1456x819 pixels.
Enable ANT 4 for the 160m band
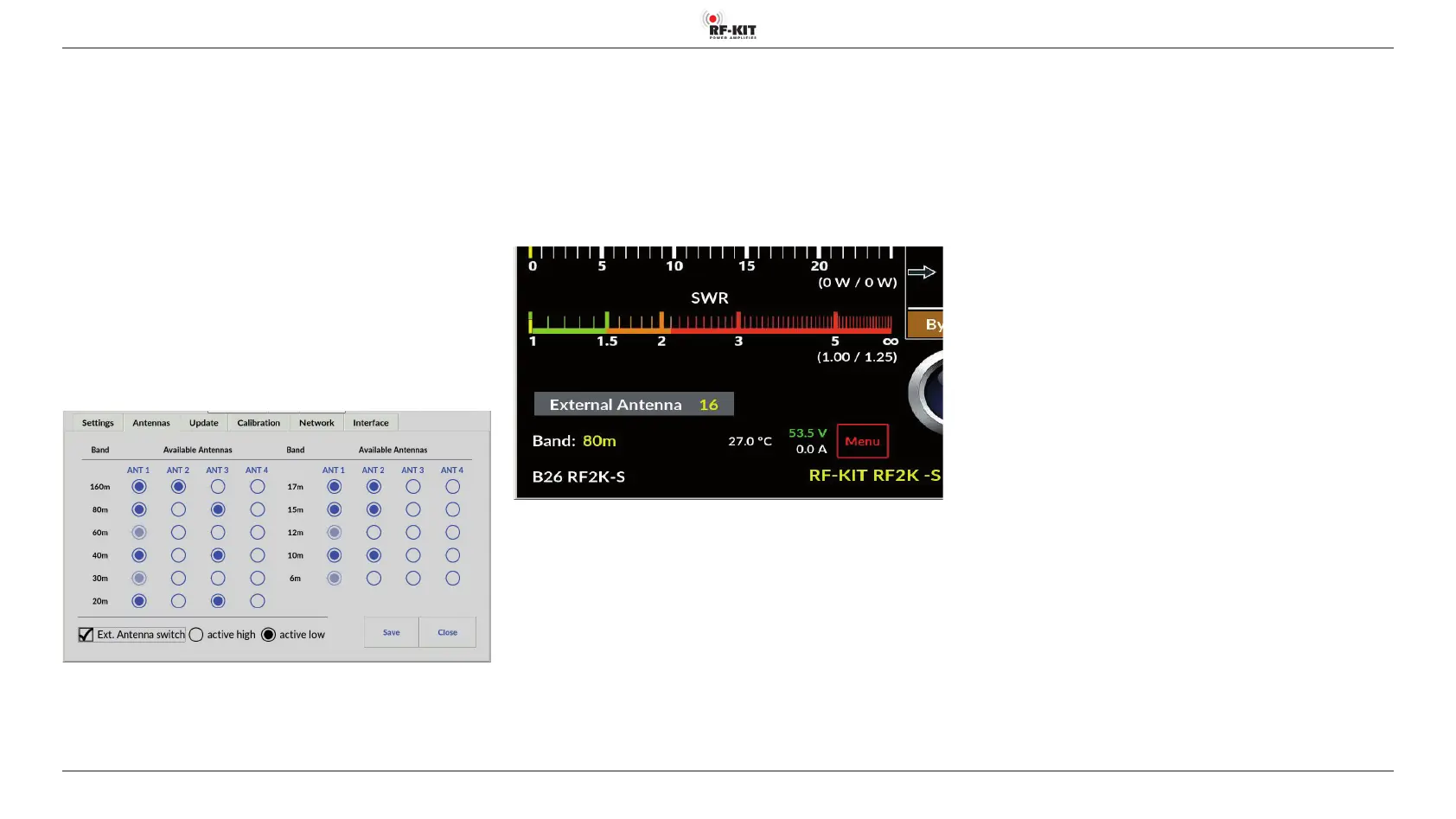[x=258, y=487]
